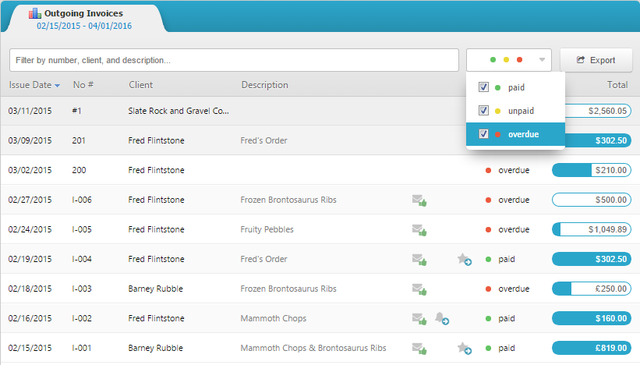Click the sent-mail icon in row I-002
The width and height of the screenshot is (640, 365).
(x=419, y=319)
